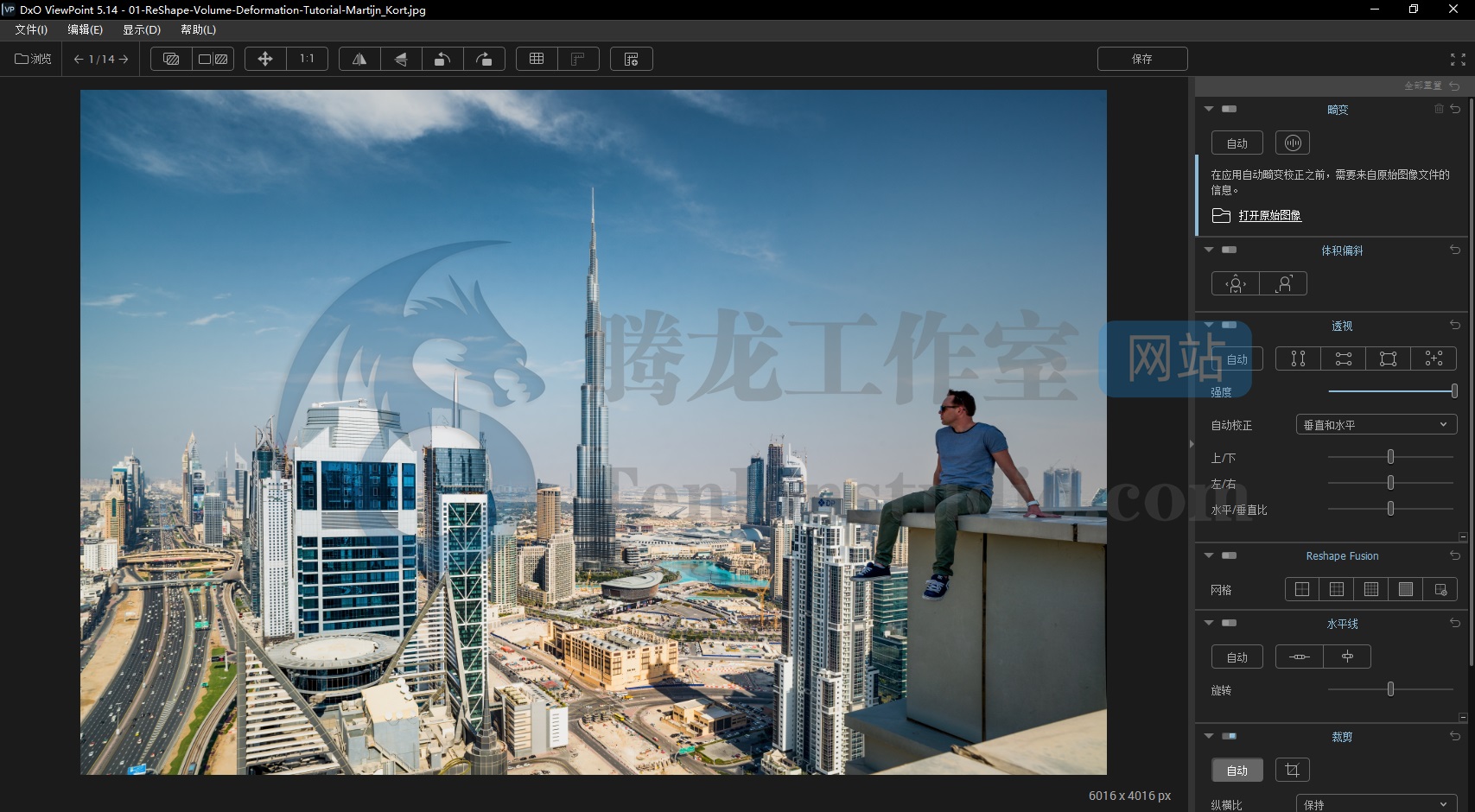Rotate the image left
The image size is (1475, 812).
pos(442,59)
